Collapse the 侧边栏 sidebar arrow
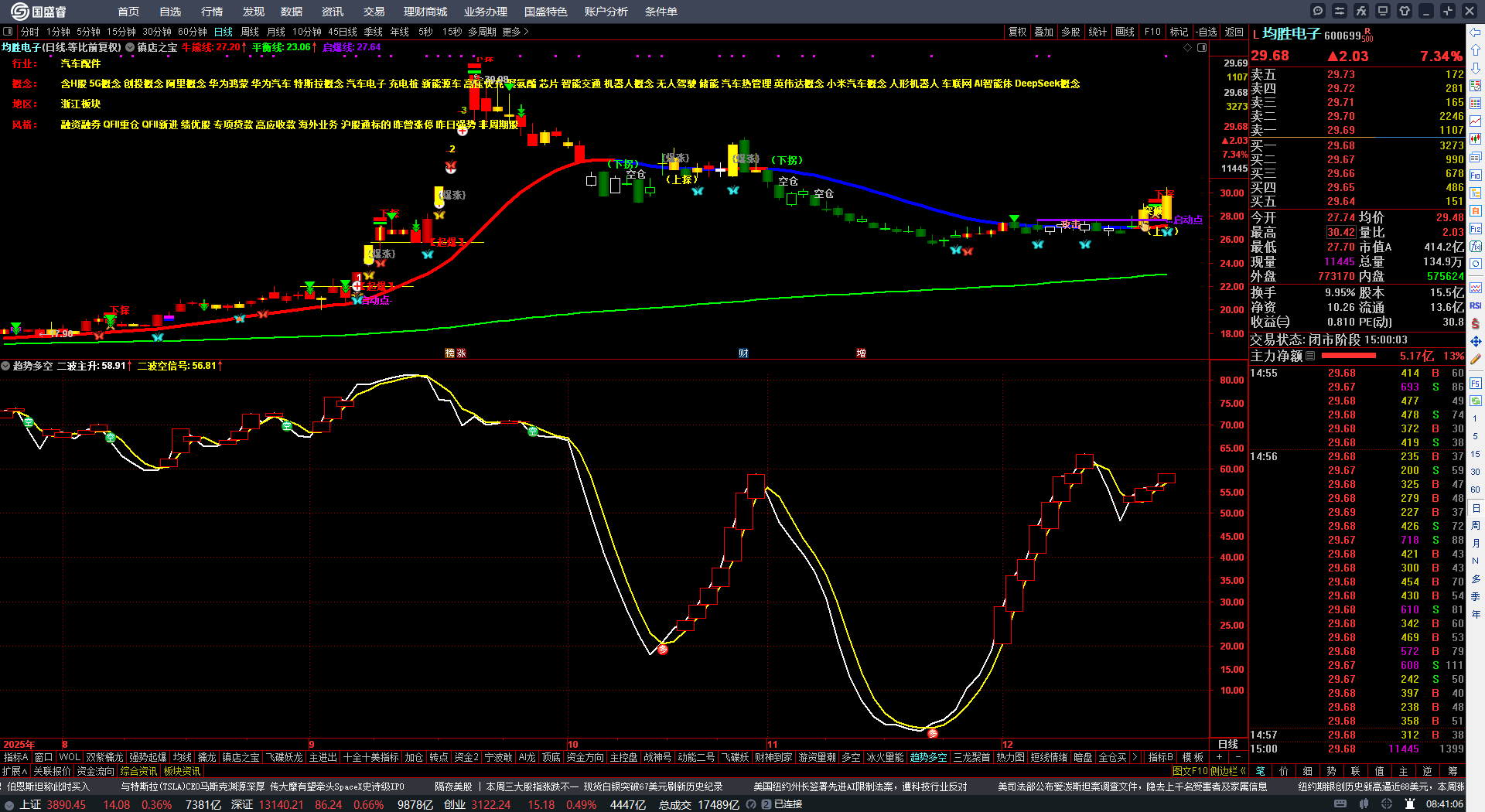Viewport: 1485px width, 812px height. (1243, 771)
